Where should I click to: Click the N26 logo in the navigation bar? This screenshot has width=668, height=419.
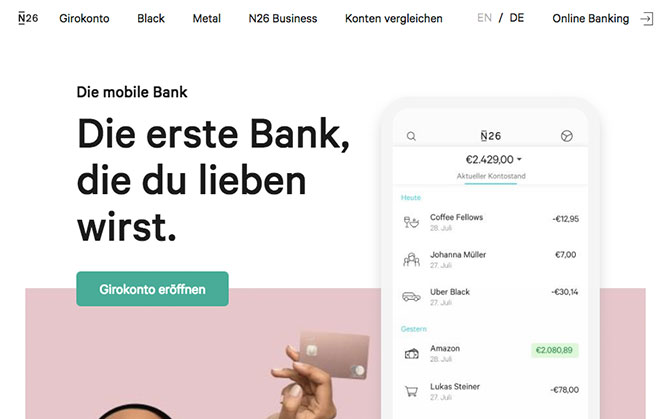pyautogui.click(x=28, y=18)
